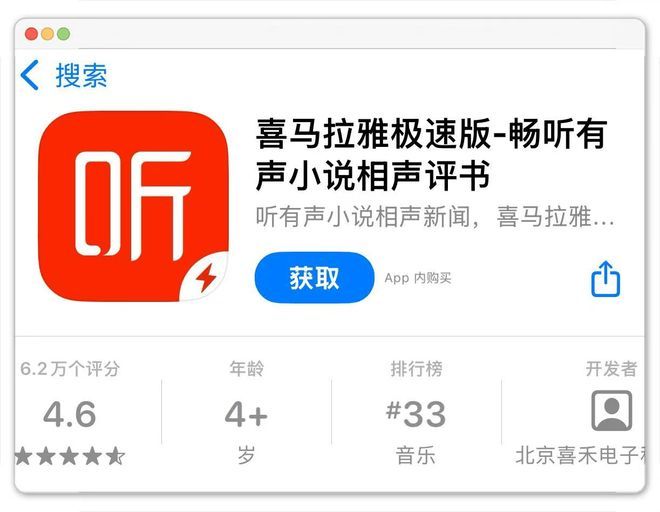The image size is (660, 512).
Task: Open the red 听 app icon
Action: pyautogui.click(x=133, y=206)
